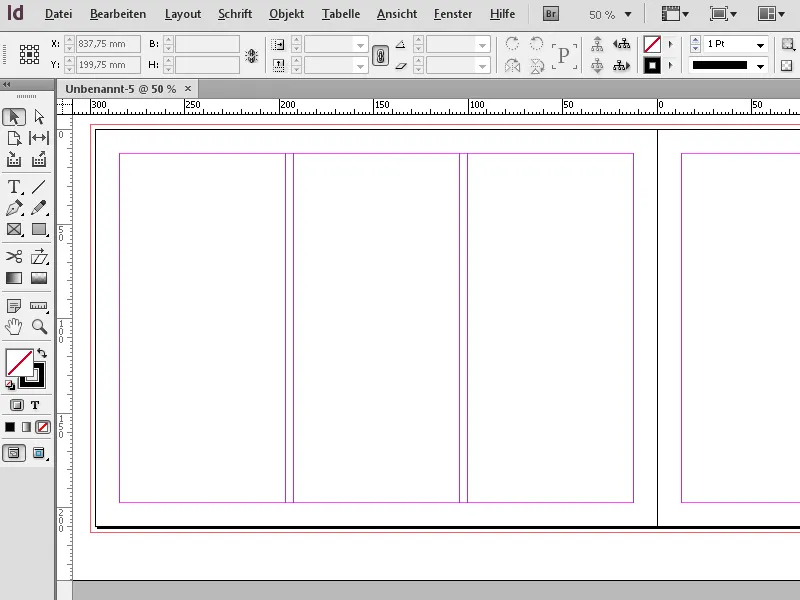
Task: Reset default fill and stroke icon
Action: pyautogui.click(x=10, y=385)
